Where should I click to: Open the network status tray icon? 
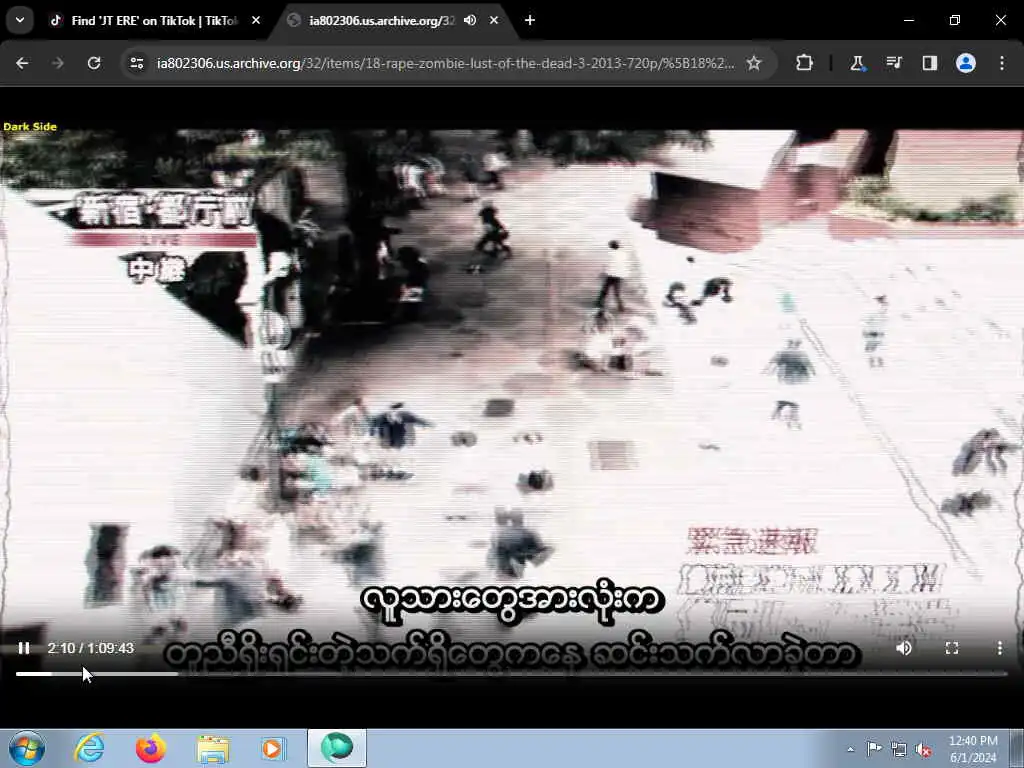(x=899, y=750)
